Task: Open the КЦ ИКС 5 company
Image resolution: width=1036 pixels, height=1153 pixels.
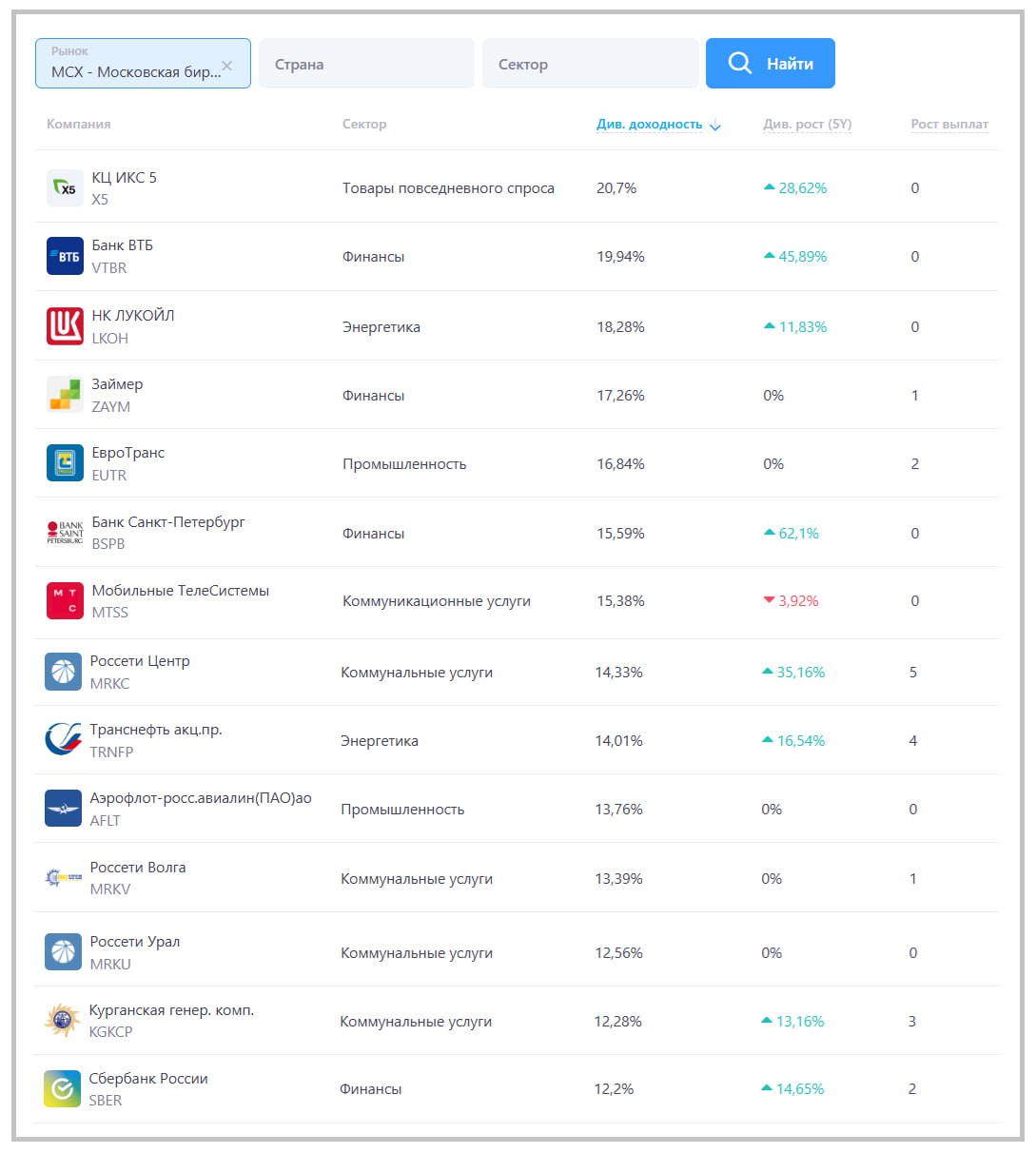Action: click(x=124, y=178)
